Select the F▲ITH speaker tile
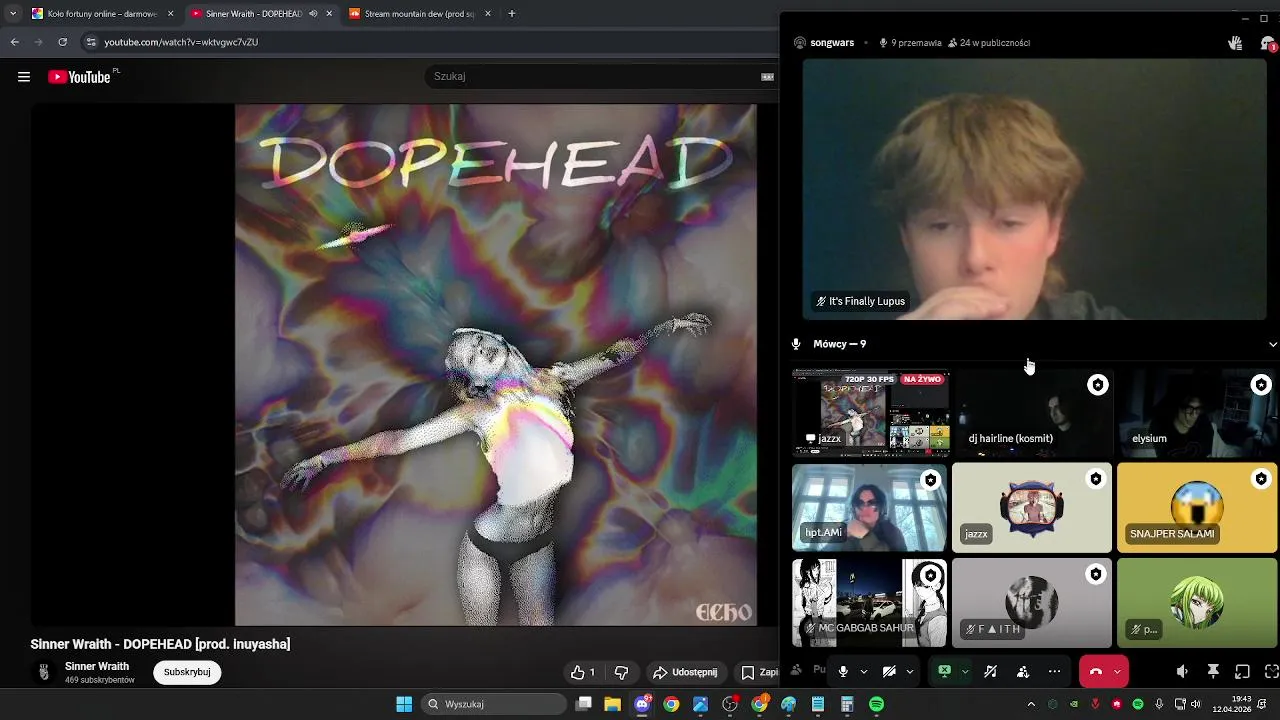The width and height of the screenshot is (1280, 720). point(1032,603)
